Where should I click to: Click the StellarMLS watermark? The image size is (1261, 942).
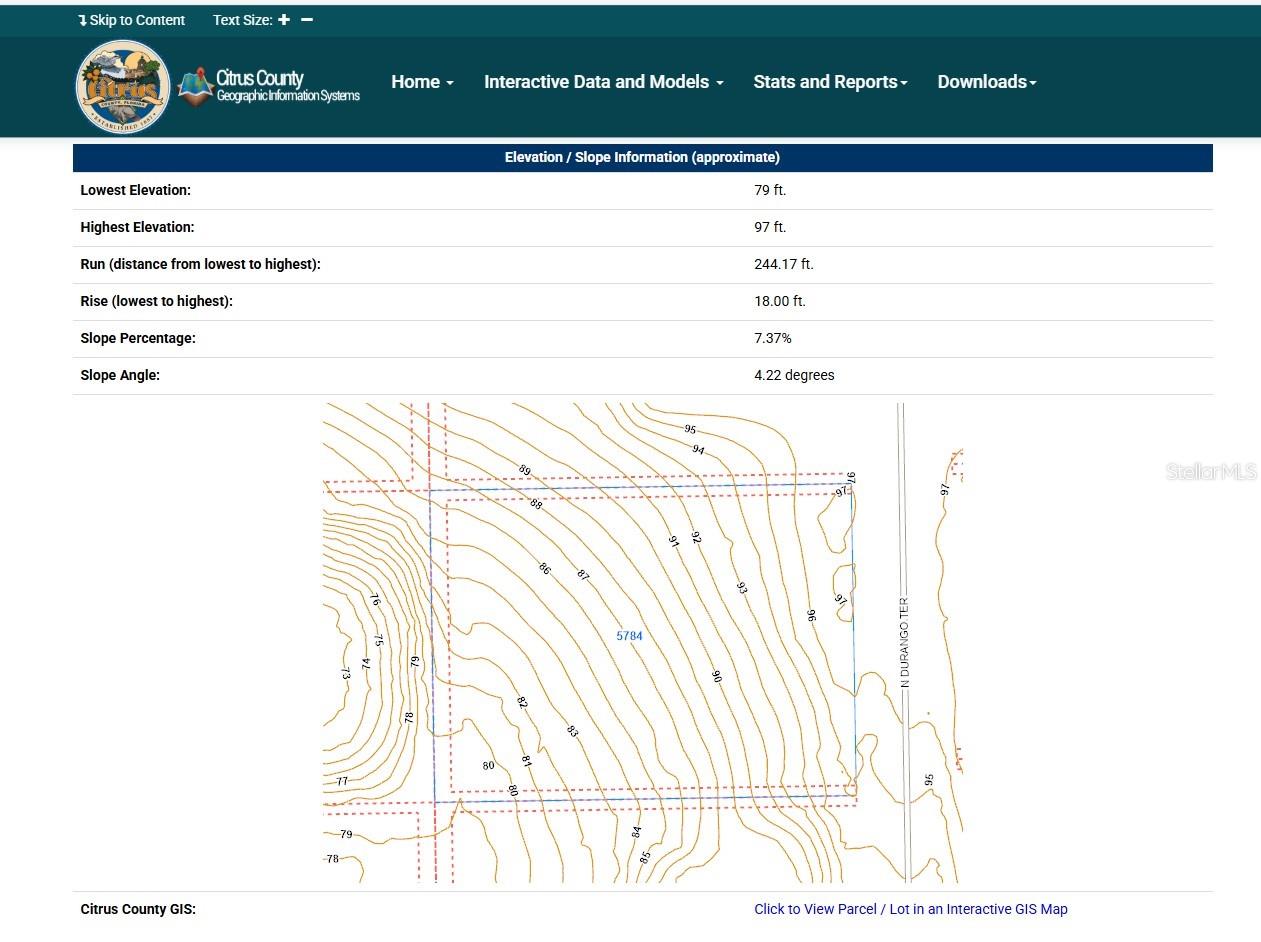tap(1210, 472)
